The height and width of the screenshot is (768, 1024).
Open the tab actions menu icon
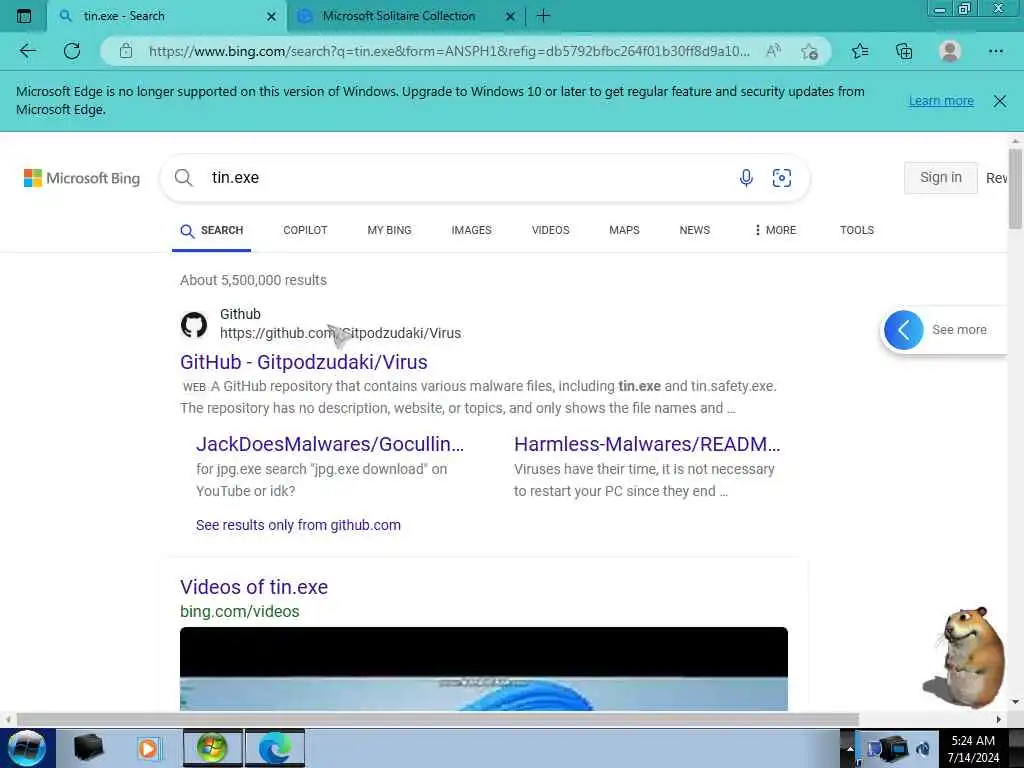pos(24,16)
